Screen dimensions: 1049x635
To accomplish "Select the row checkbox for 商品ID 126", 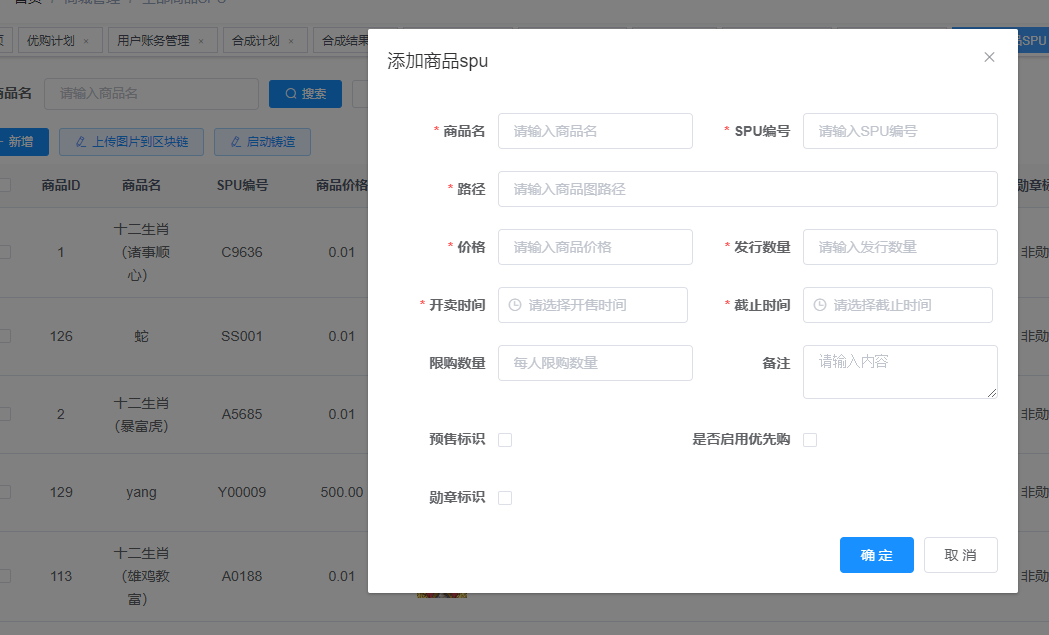I will (x=3, y=335).
